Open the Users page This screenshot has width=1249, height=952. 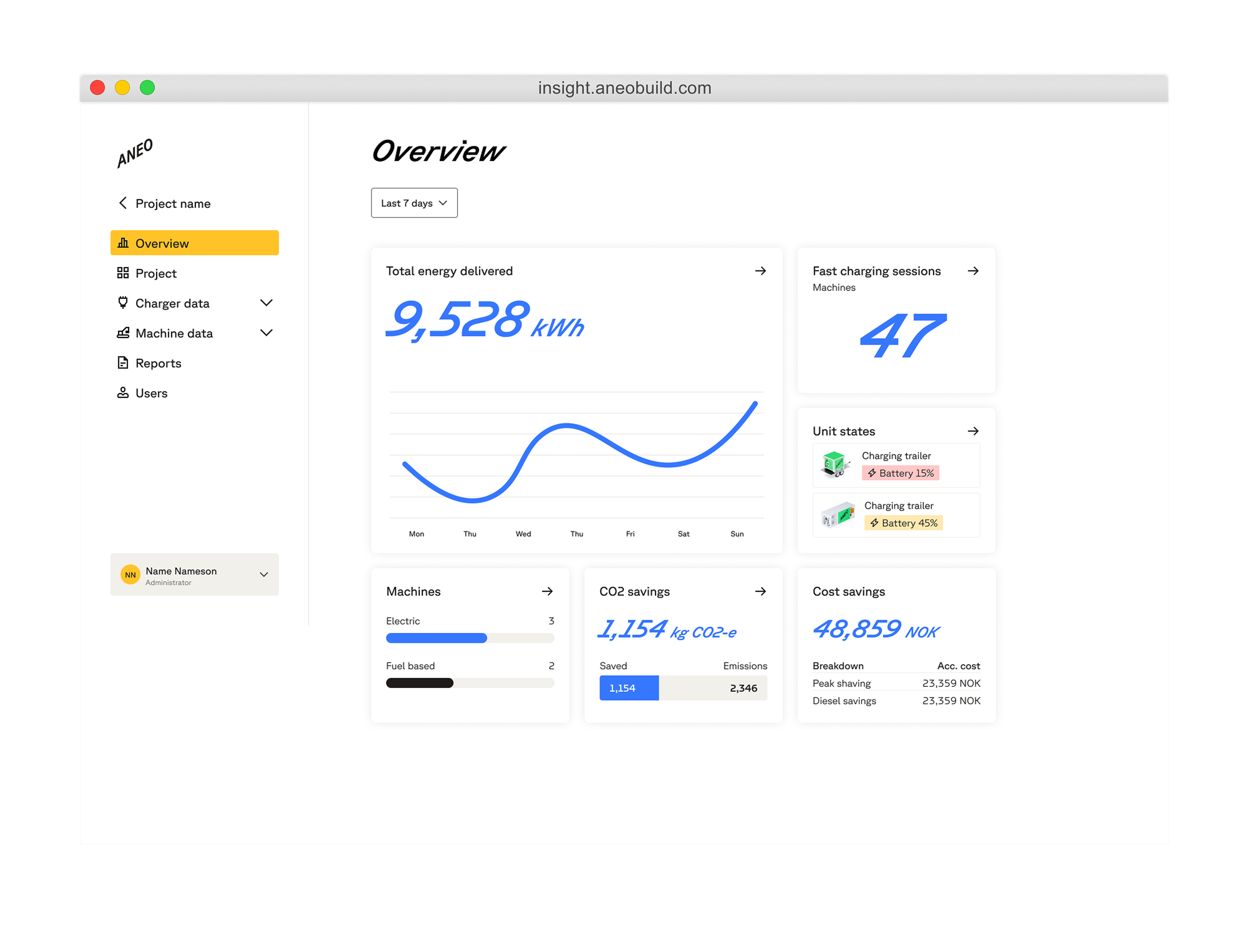(x=151, y=393)
